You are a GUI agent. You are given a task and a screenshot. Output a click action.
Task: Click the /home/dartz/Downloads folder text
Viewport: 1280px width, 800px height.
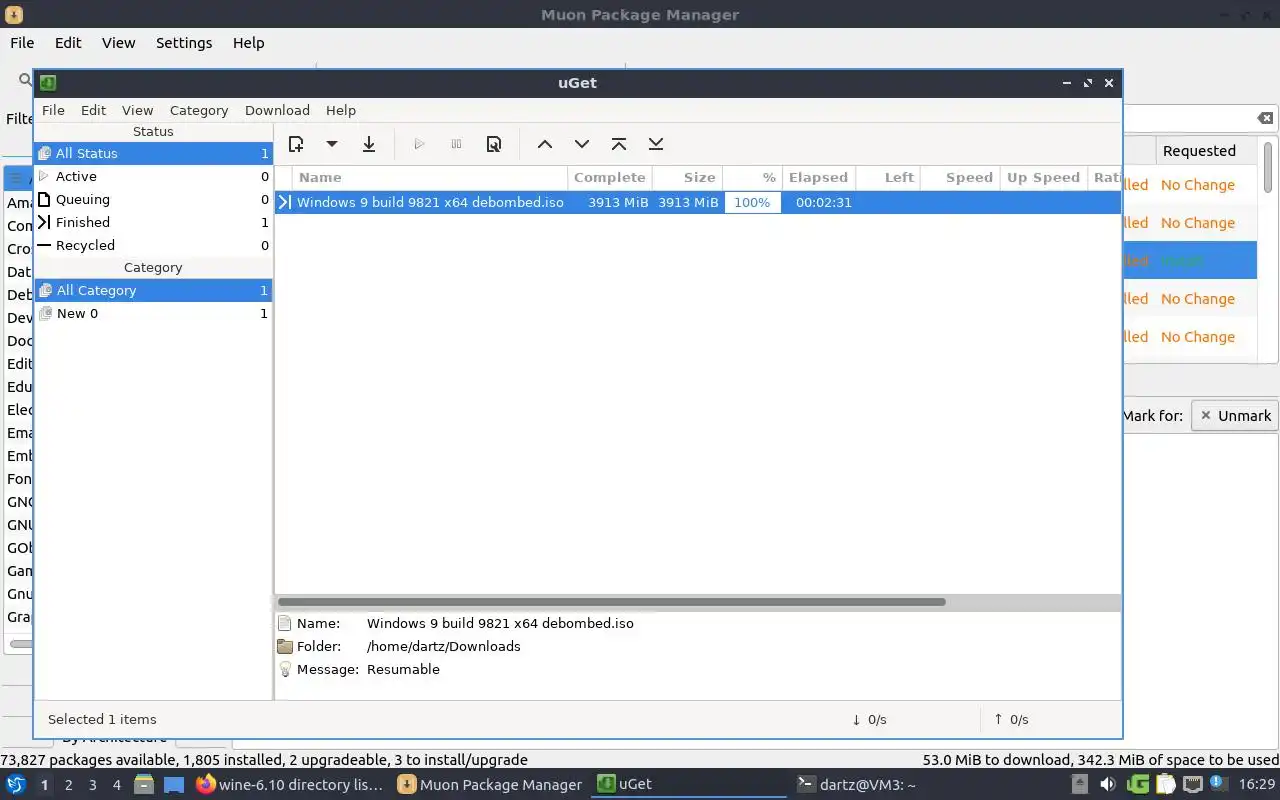[444, 646]
